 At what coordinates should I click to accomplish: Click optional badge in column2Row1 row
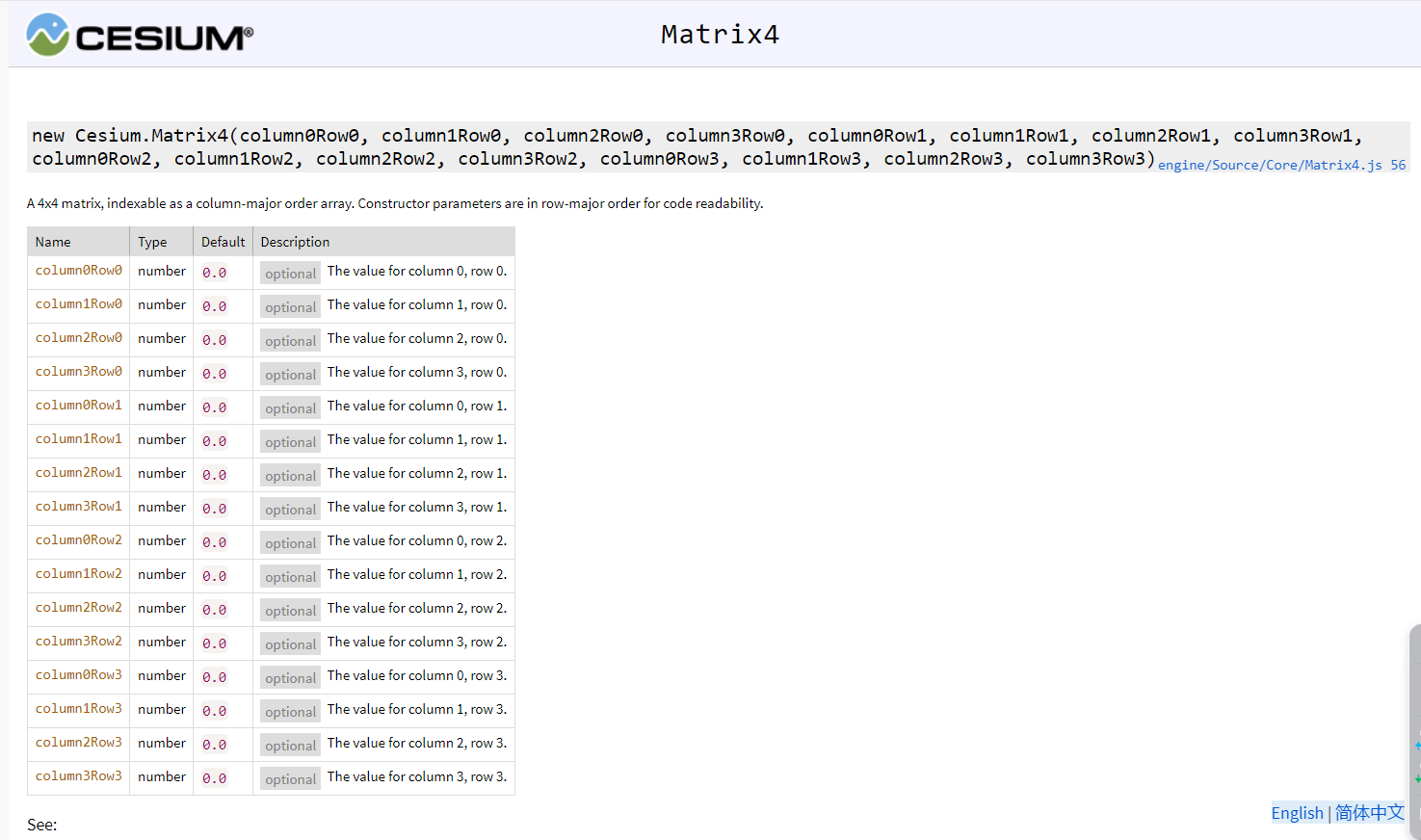click(290, 476)
